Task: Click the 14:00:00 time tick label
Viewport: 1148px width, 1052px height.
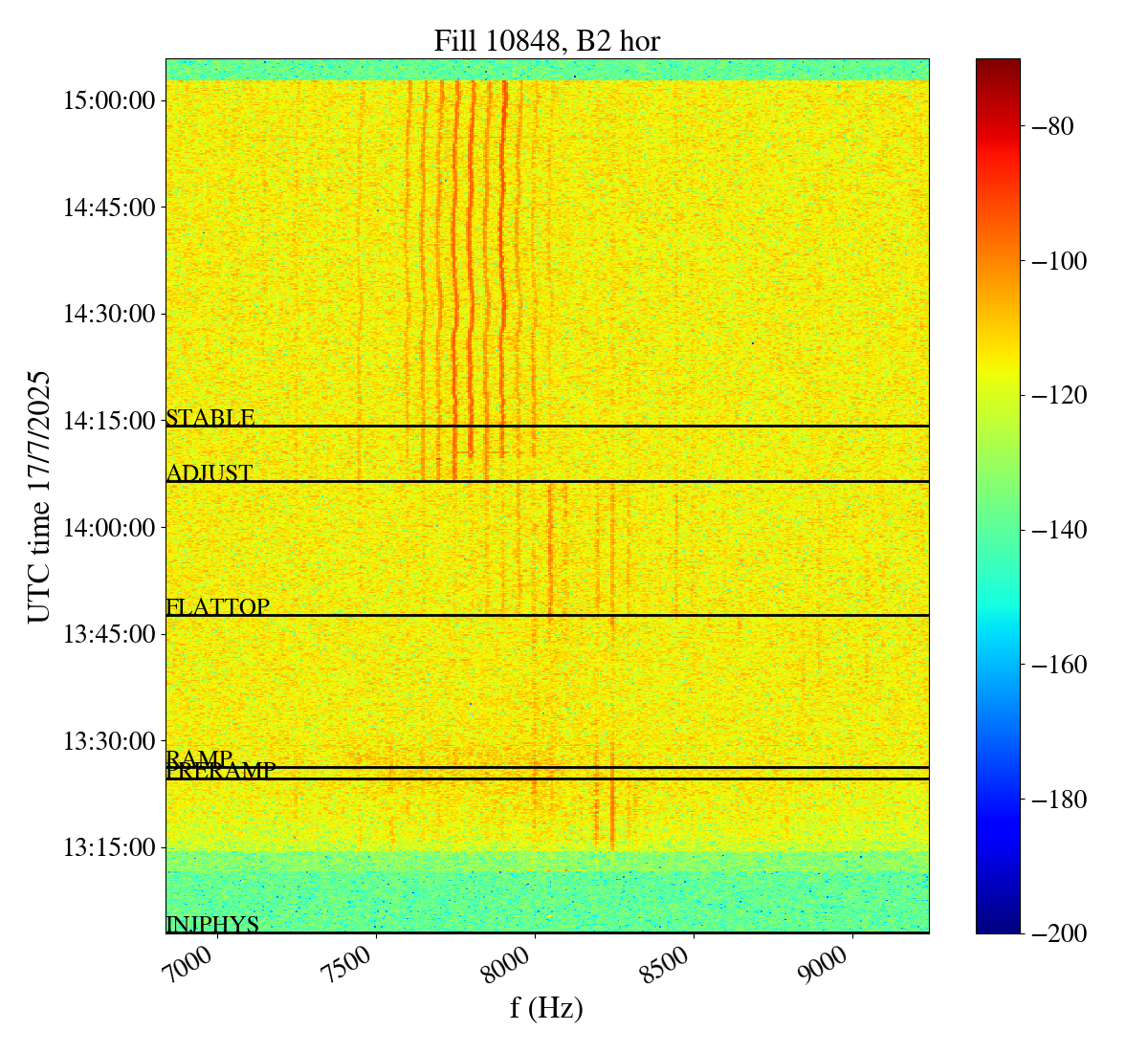Action: coord(109,527)
